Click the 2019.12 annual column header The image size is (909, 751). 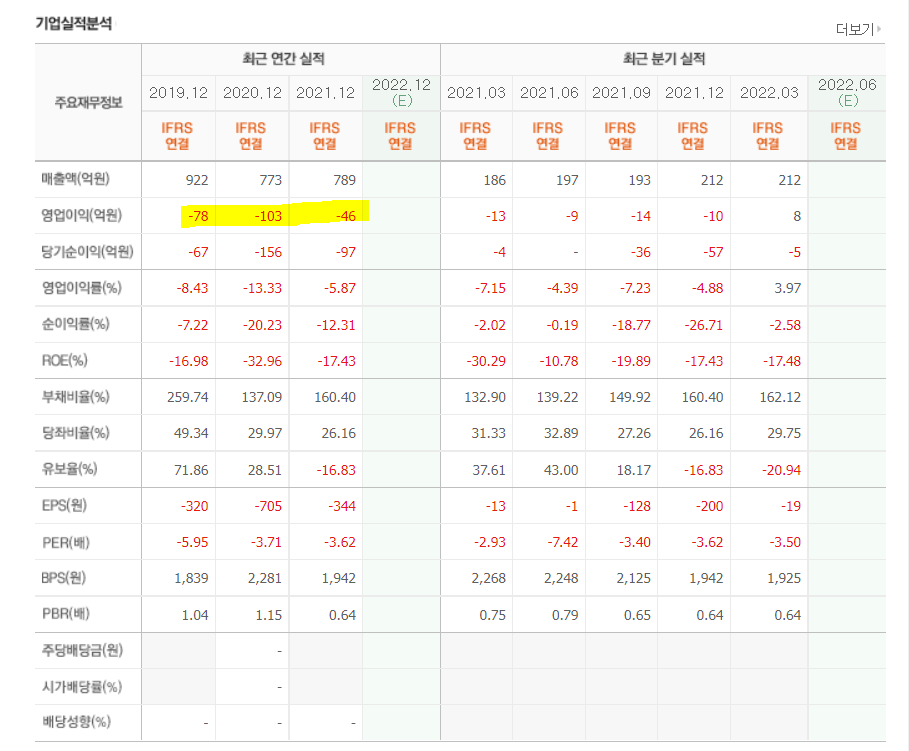[178, 93]
